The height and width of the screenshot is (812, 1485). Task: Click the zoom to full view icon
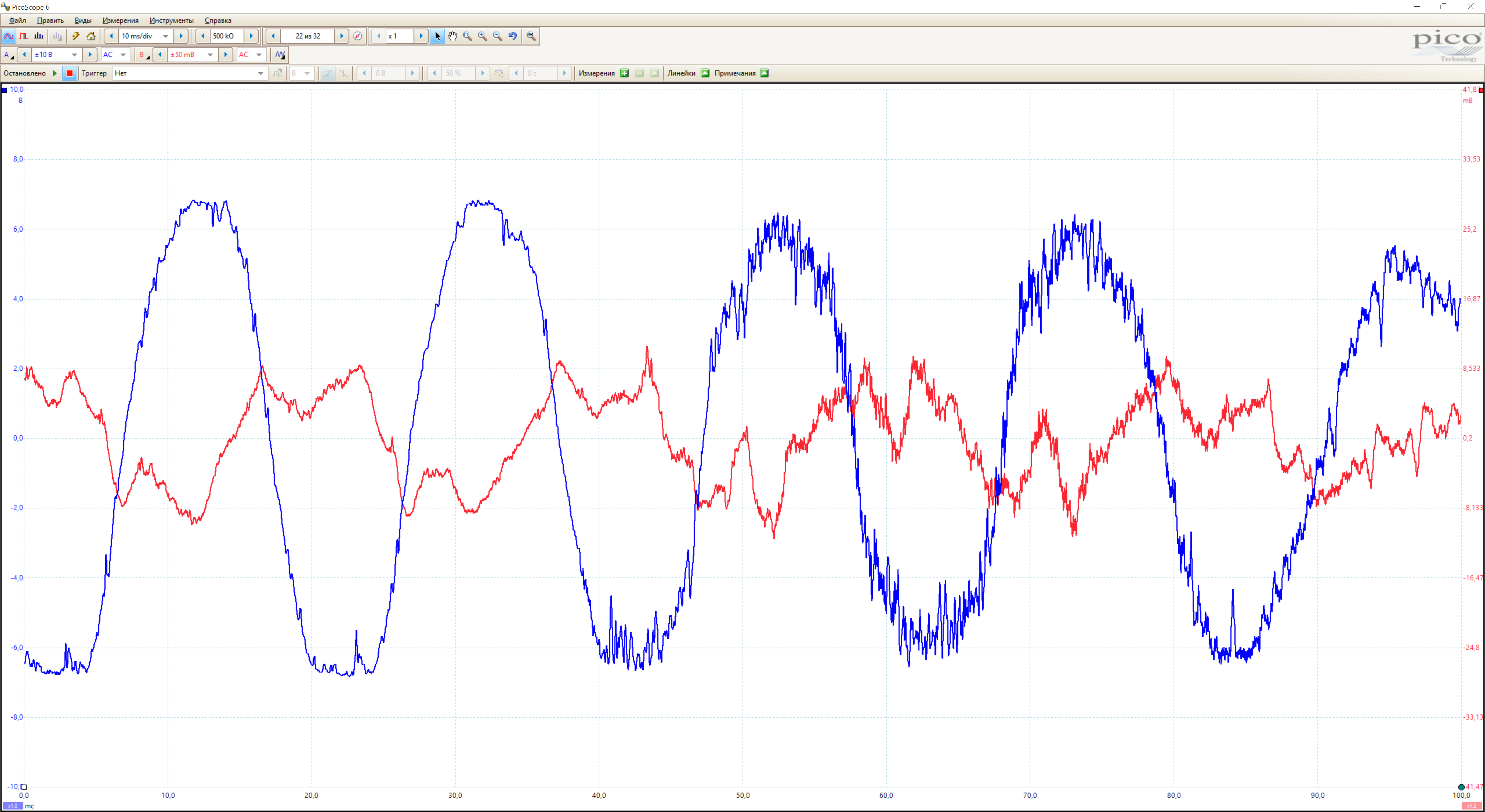click(531, 36)
